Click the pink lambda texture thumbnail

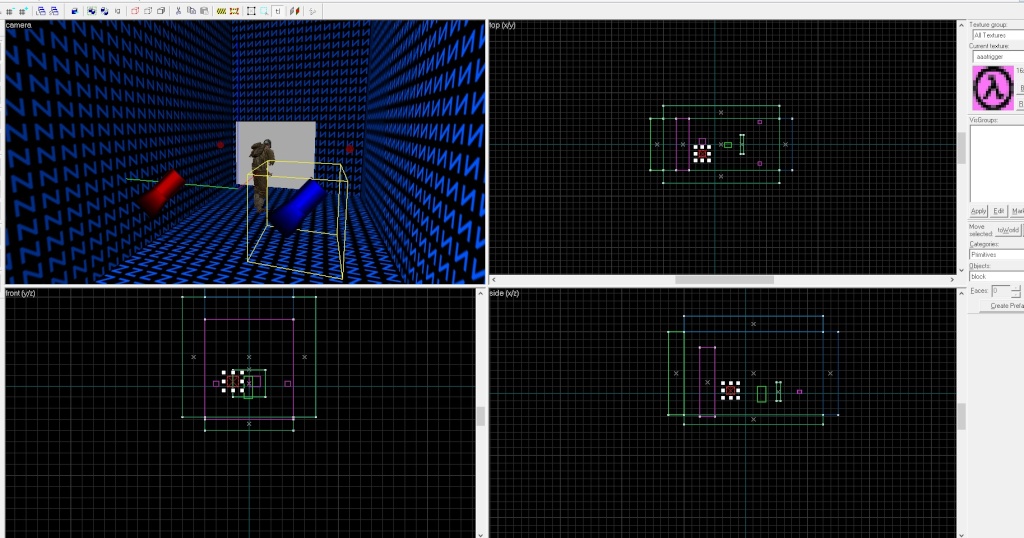click(993, 88)
